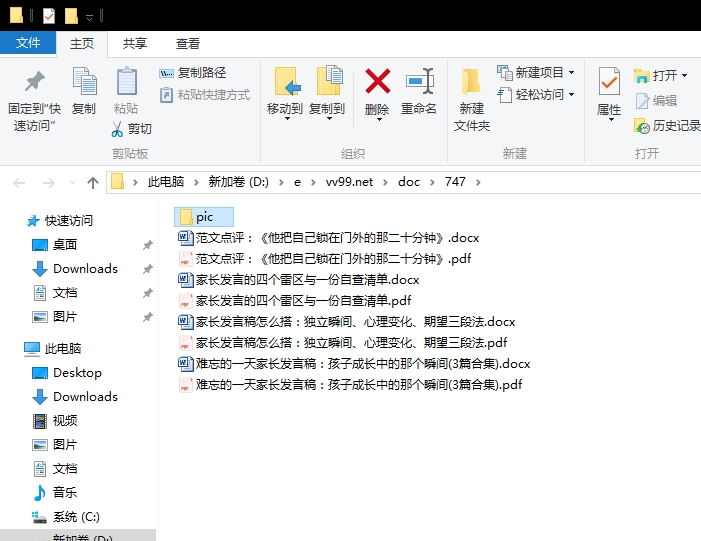Select 家长发言稿怎么搭 .docx file

pos(346,321)
